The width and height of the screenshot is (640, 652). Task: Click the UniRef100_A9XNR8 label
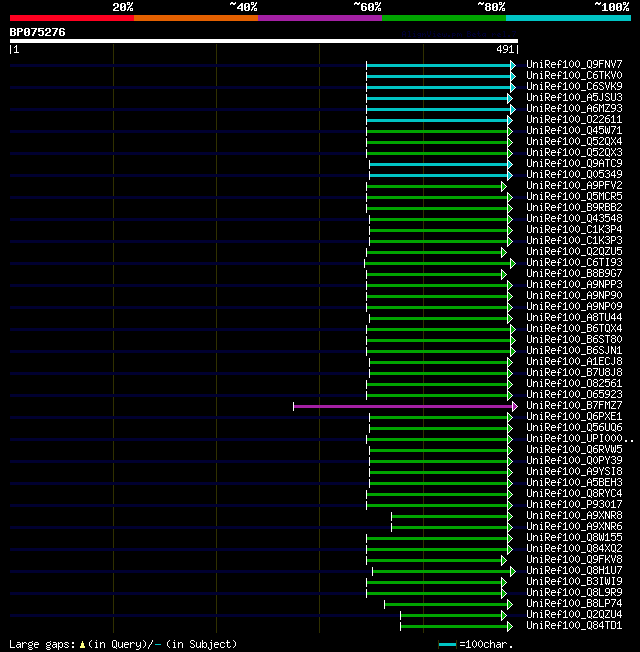(574, 516)
